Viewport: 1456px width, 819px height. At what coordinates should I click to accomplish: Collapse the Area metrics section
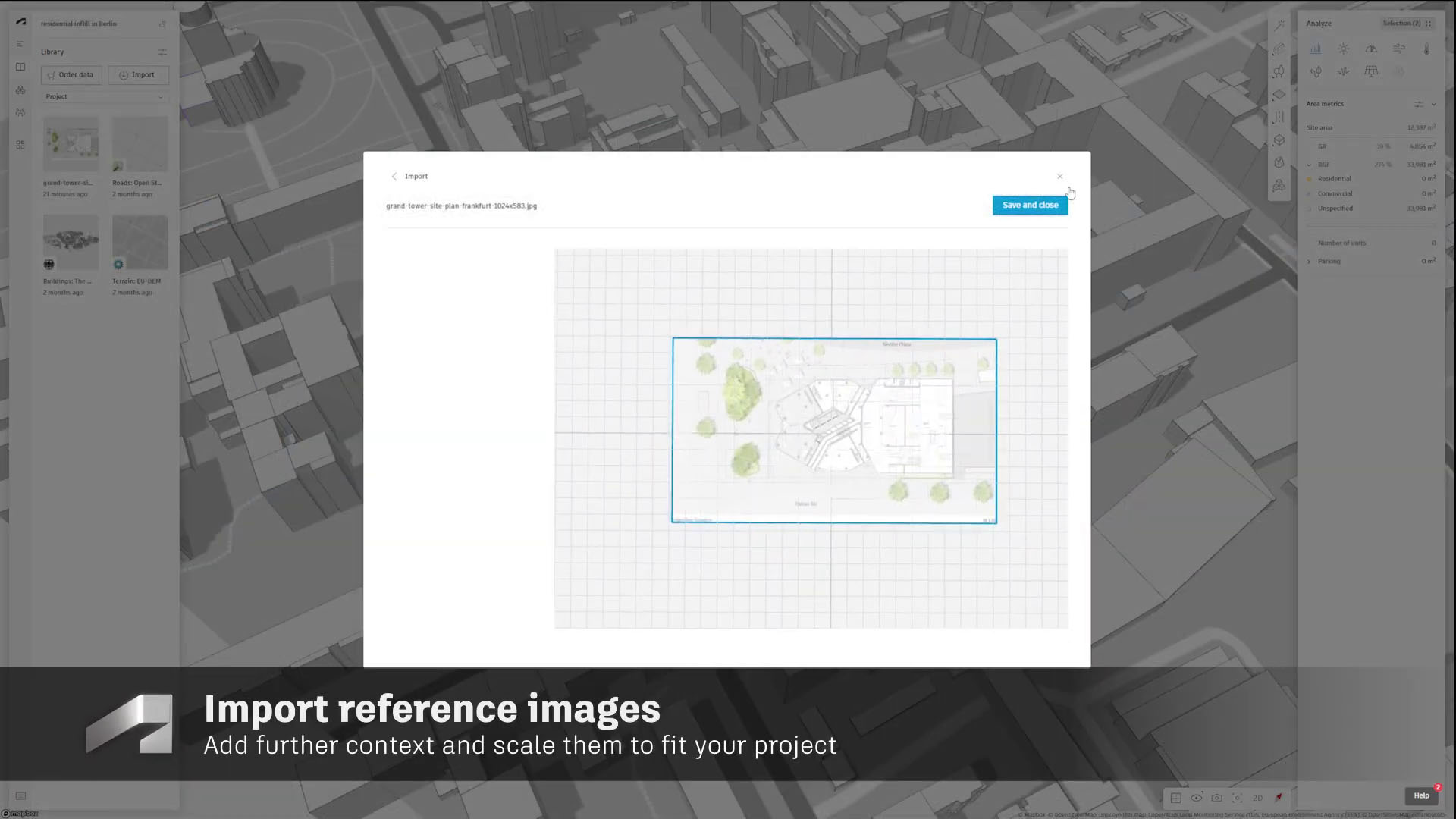(1433, 104)
